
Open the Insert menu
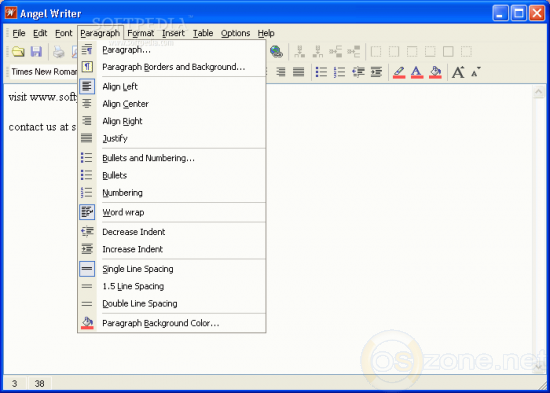(x=173, y=33)
